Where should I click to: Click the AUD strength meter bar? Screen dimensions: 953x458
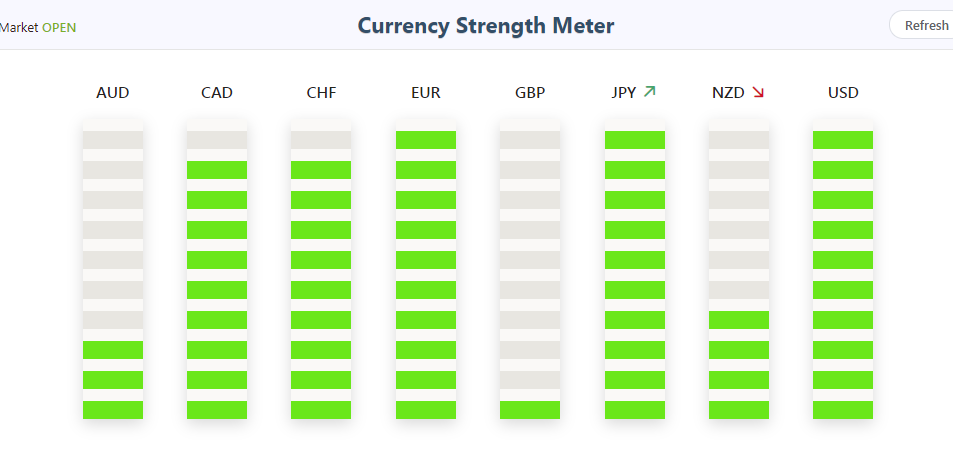coord(113,270)
